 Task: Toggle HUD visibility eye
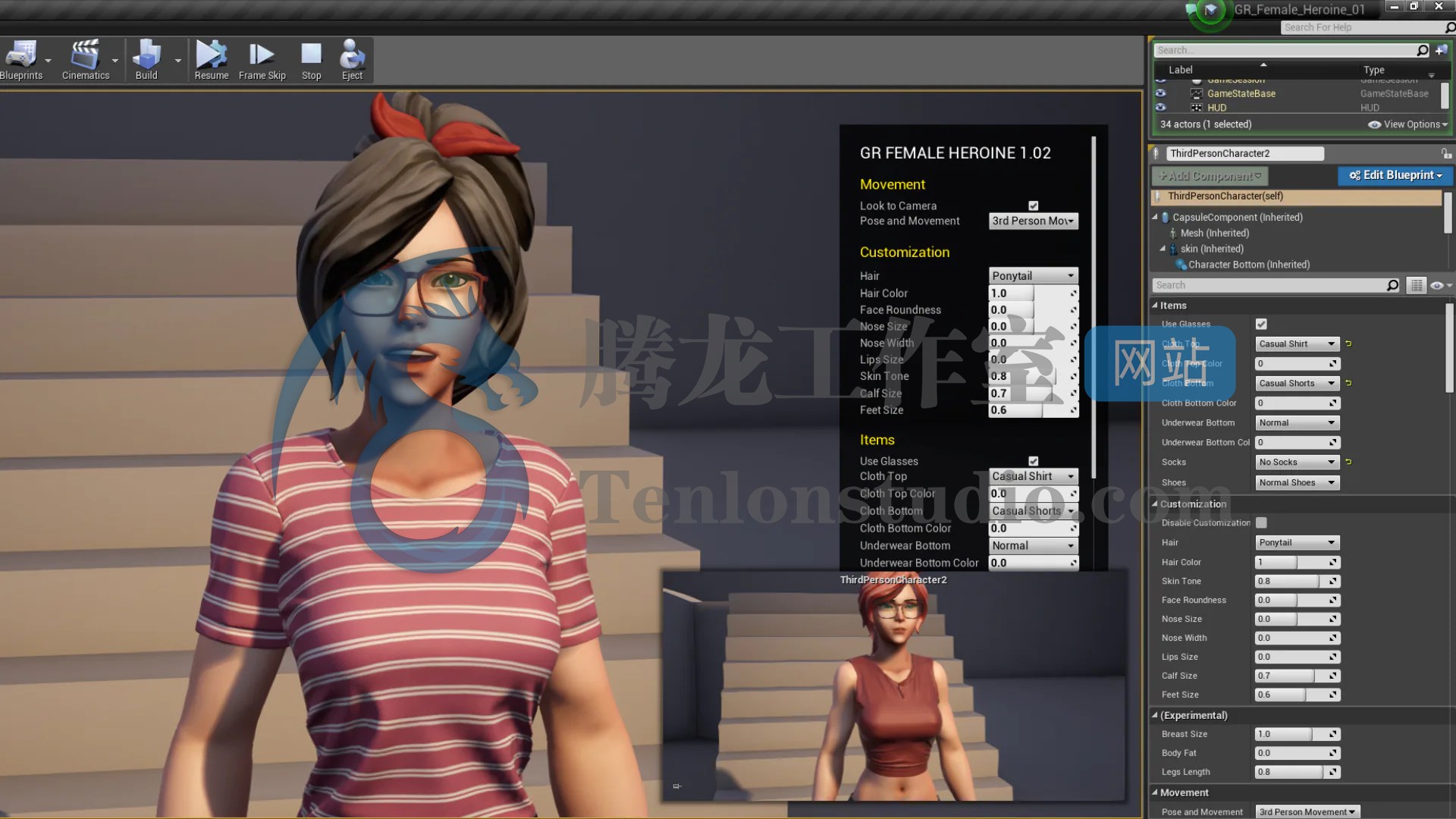[1160, 107]
